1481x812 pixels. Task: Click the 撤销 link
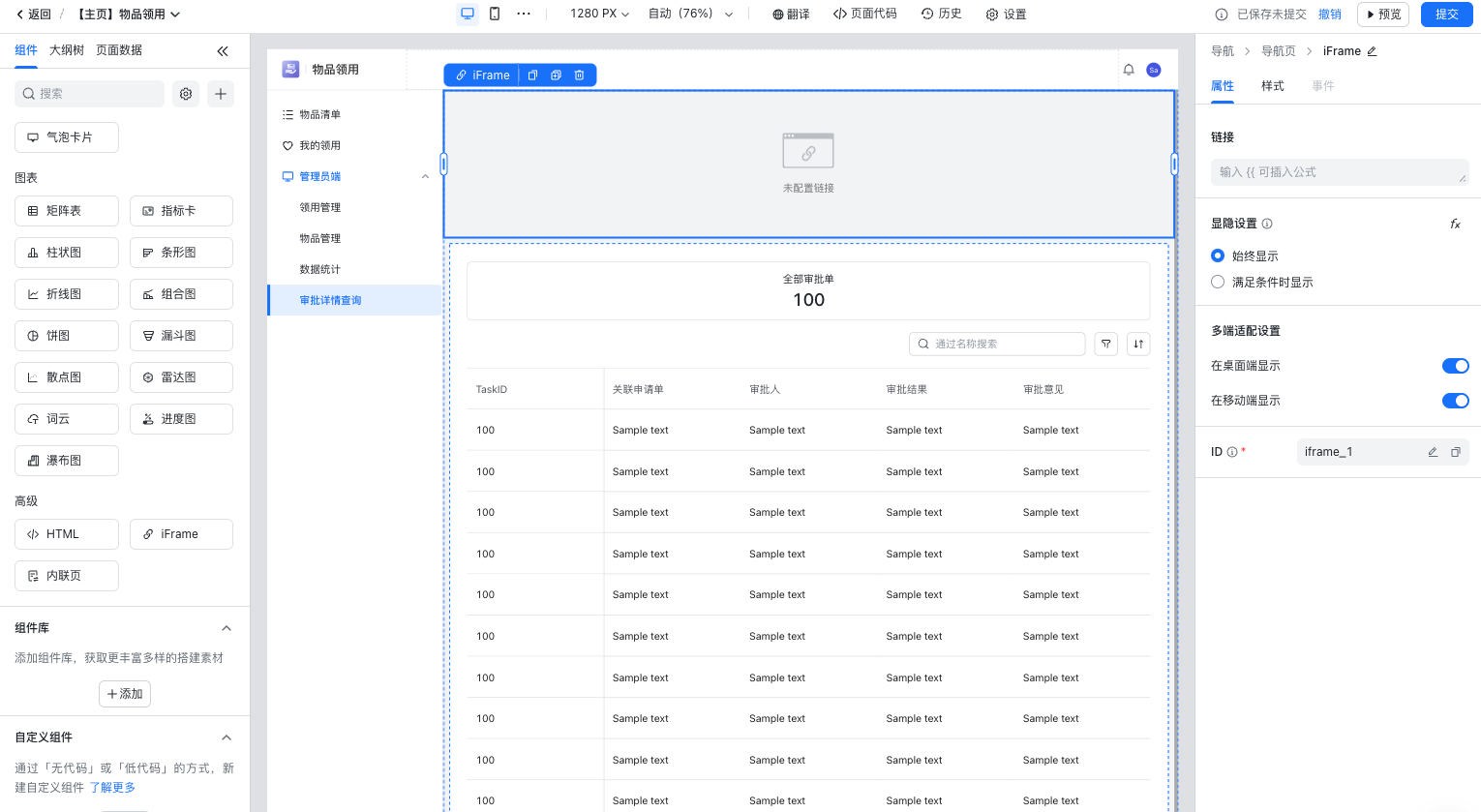coord(1330,15)
